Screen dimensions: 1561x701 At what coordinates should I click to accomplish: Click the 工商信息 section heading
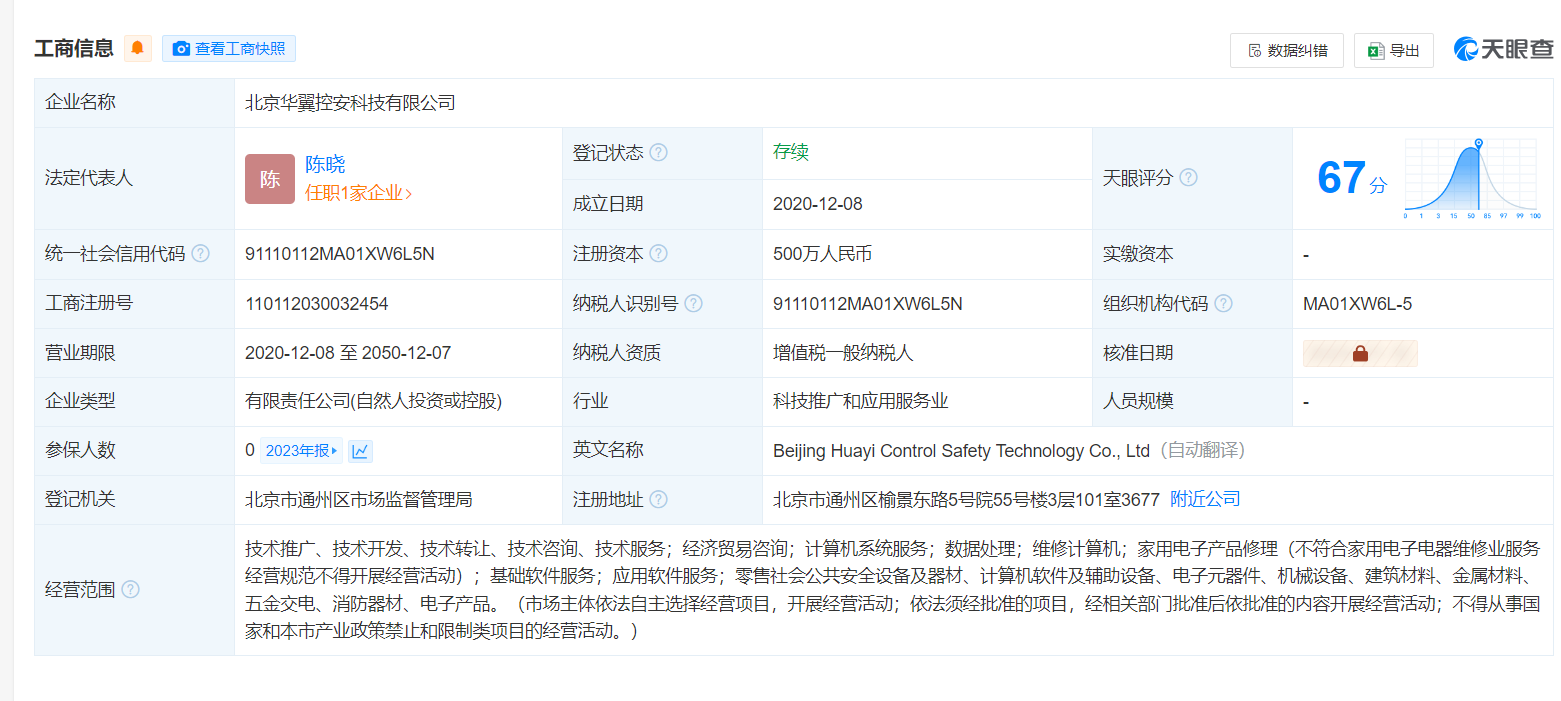coord(74,48)
